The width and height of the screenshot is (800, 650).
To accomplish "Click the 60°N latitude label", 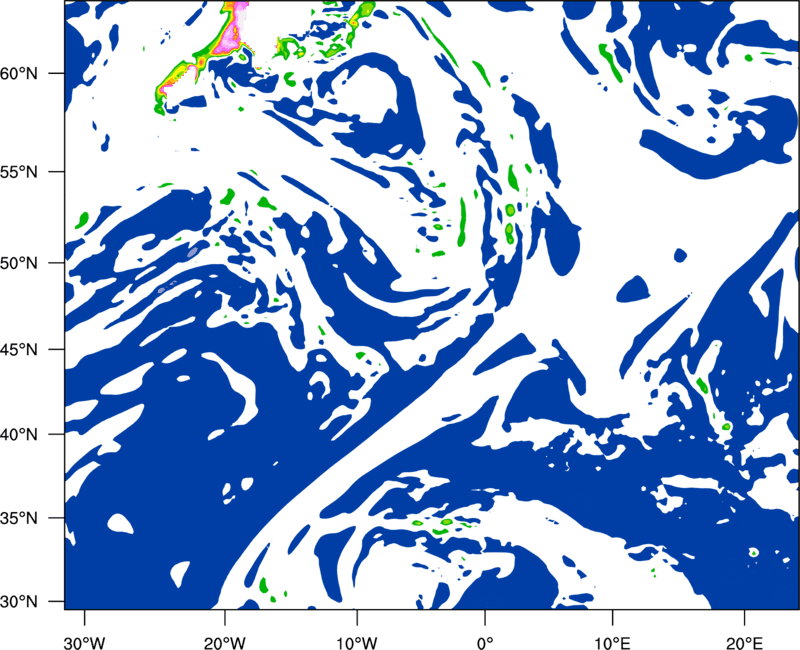I will [19, 74].
